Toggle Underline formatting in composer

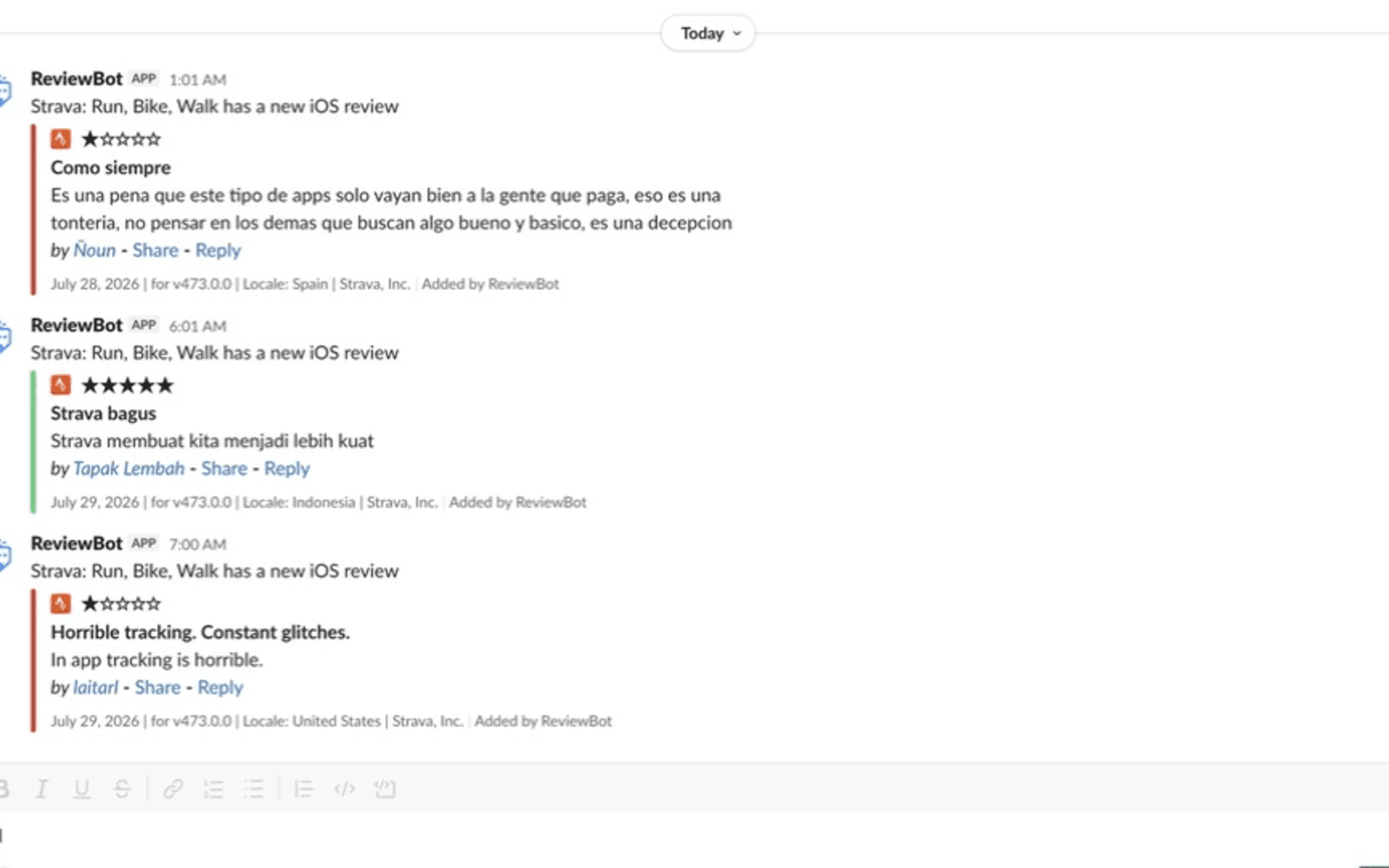tap(82, 788)
